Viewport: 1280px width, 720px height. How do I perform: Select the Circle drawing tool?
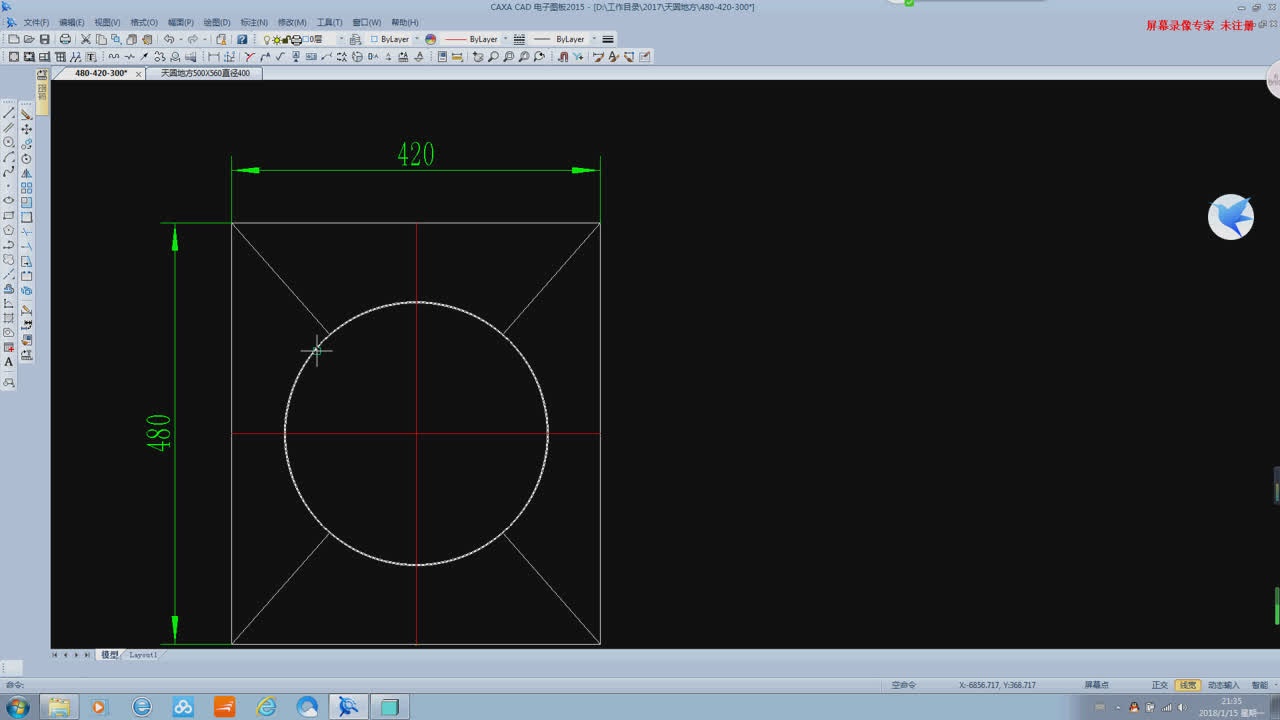coord(9,141)
